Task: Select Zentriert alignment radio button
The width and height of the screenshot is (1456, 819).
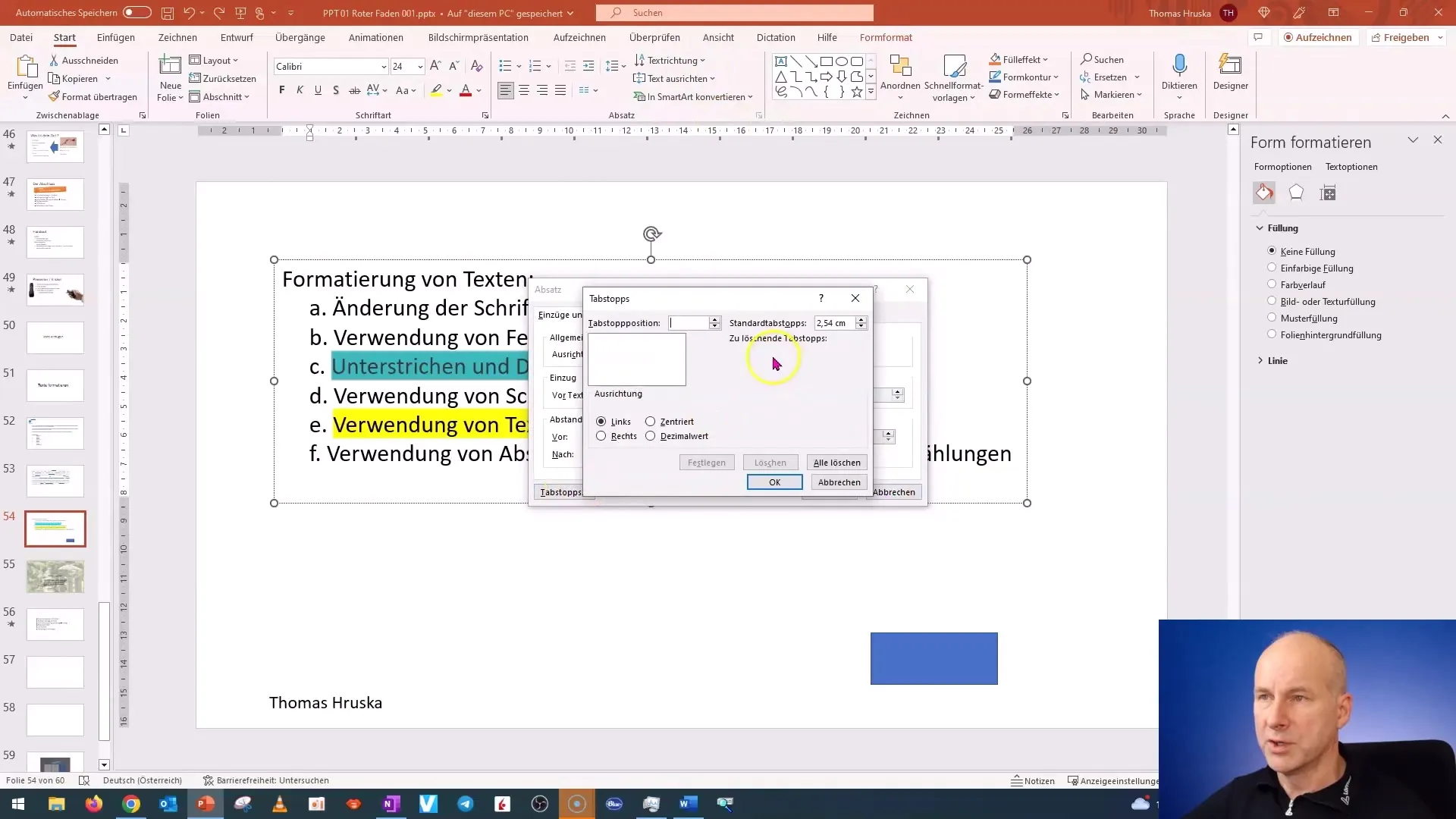Action: coord(650,422)
